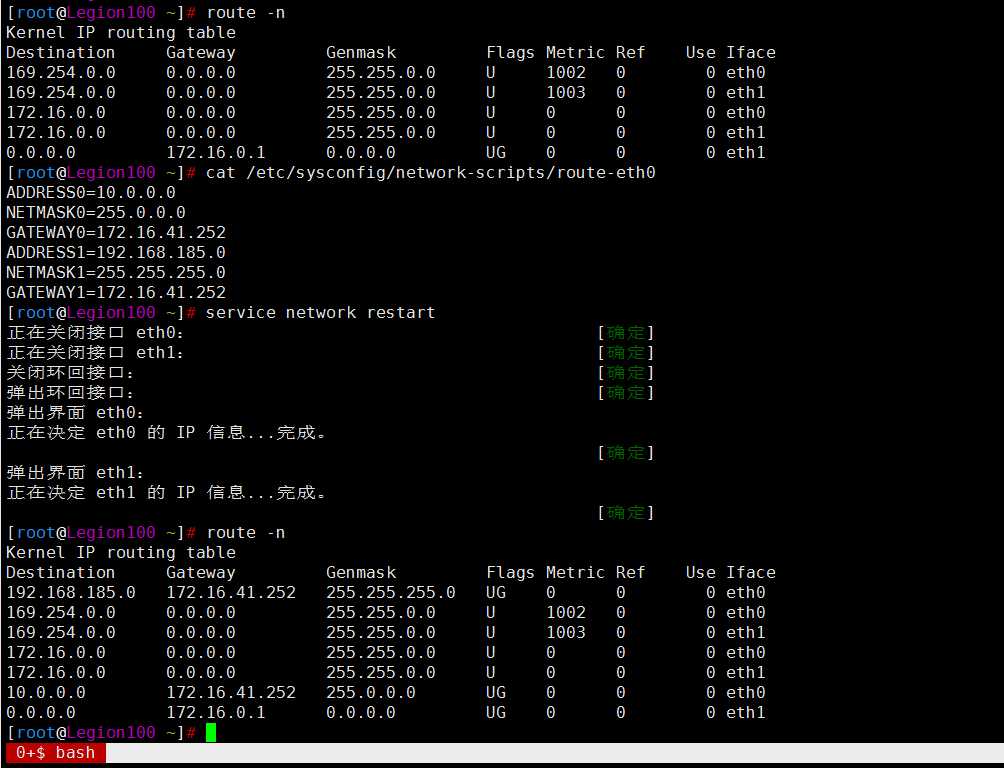This screenshot has width=1004, height=768.
Task: Select the '0+$ bash' screen window tab
Action: coord(55,753)
